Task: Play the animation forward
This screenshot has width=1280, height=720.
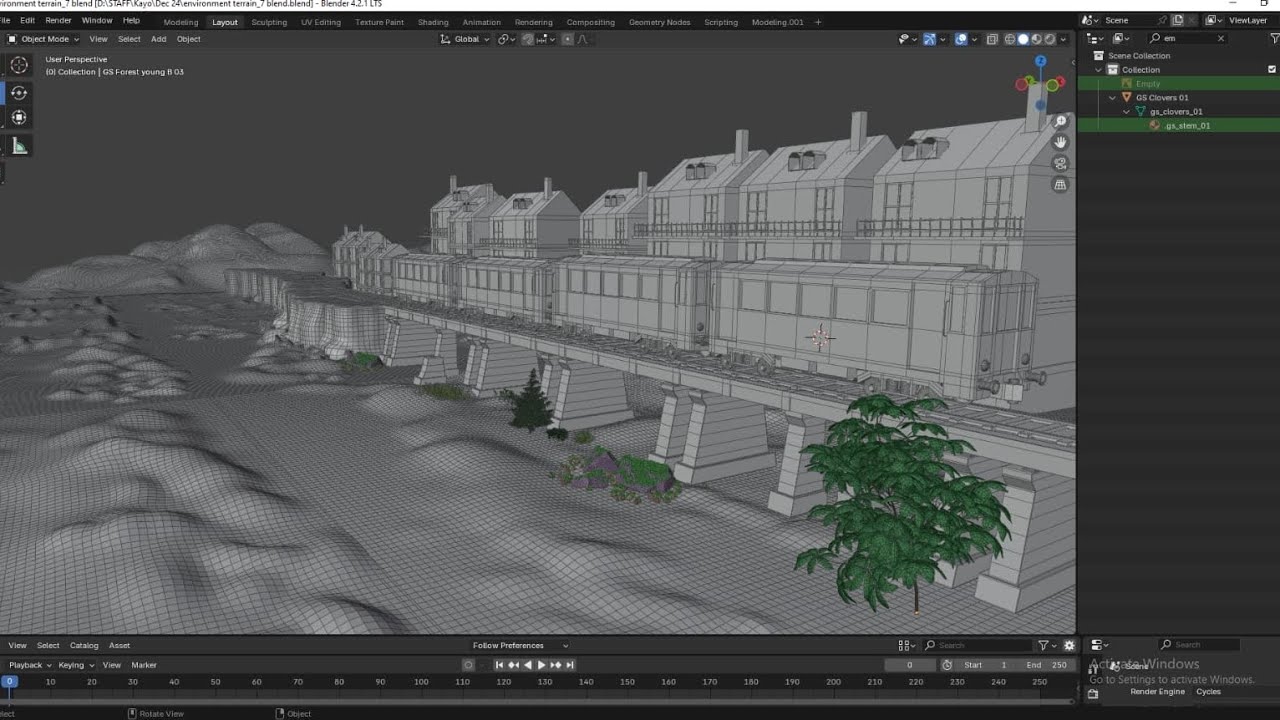Action: click(542, 665)
